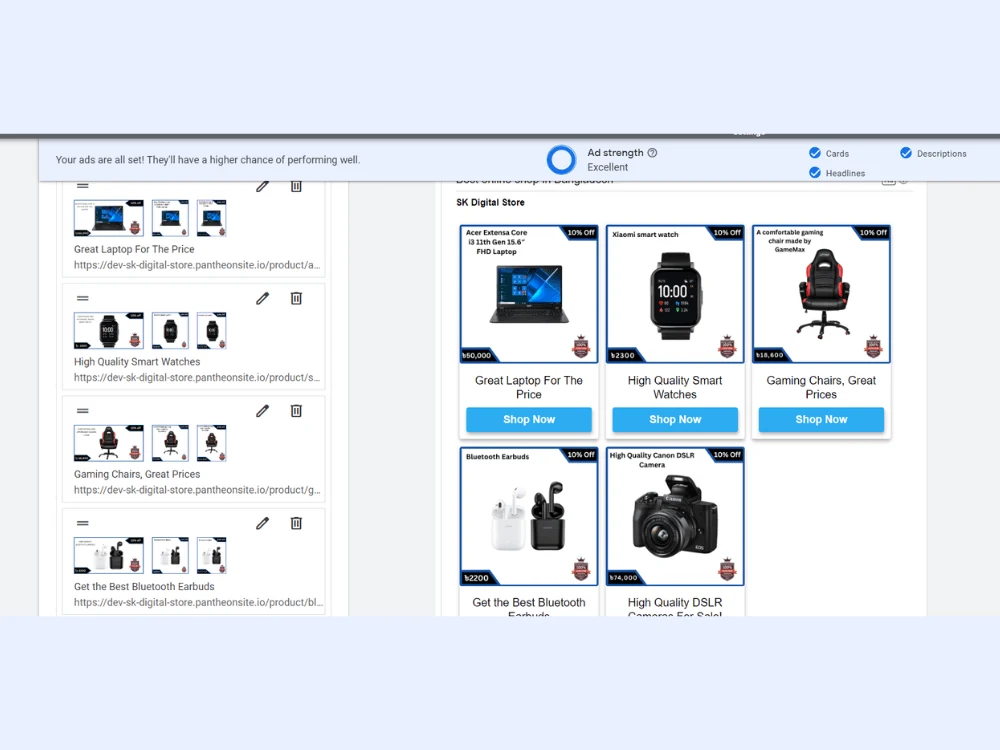
Task: Click the Headlines checkmark indicator
Action: tap(814, 172)
